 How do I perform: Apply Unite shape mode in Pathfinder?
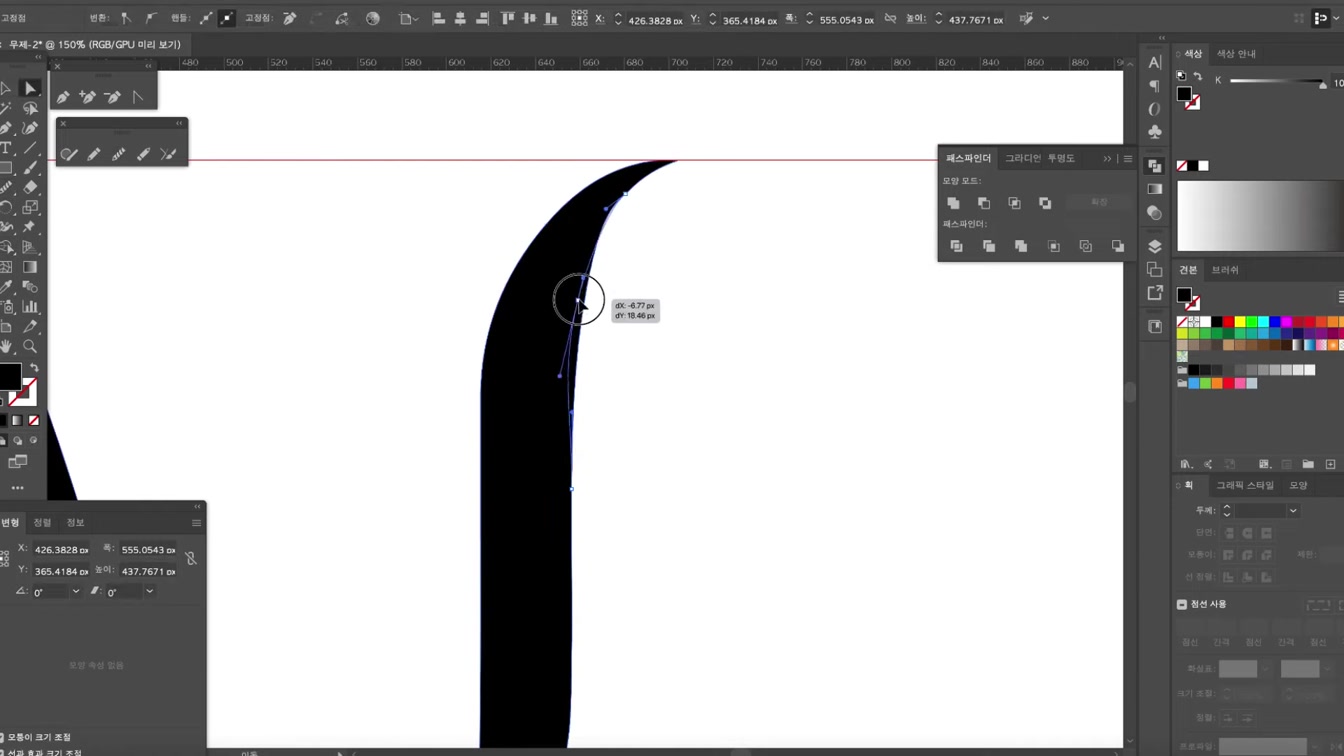[953, 203]
